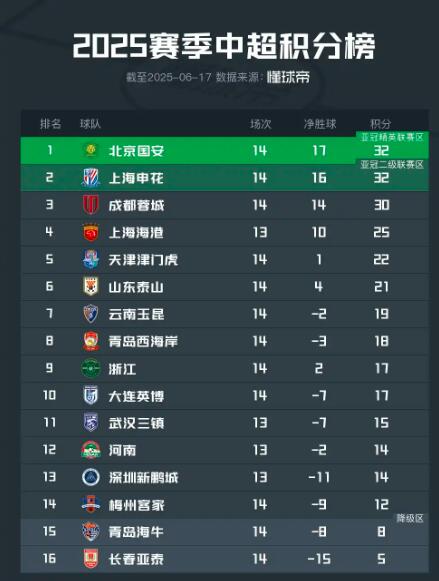Click the Shandong Taishan crest icon

pos(91,286)
